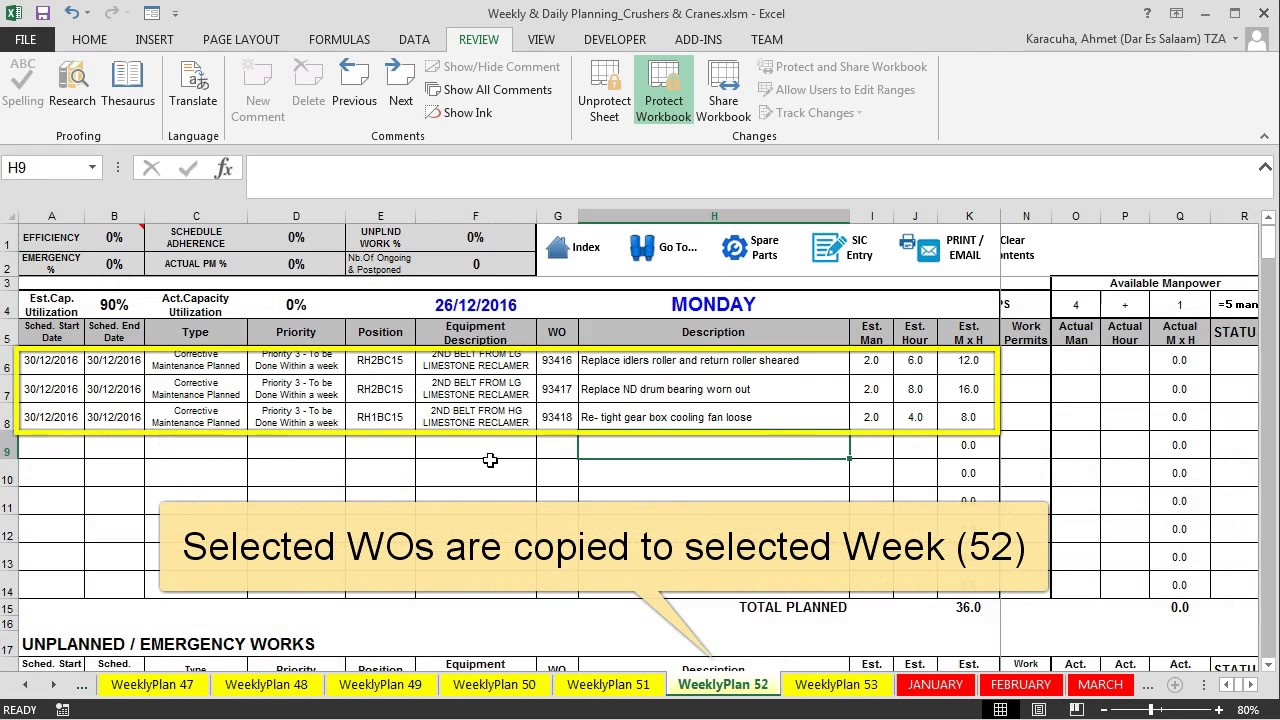Click the zoom slider in status bar

(x=1151, y=710)
